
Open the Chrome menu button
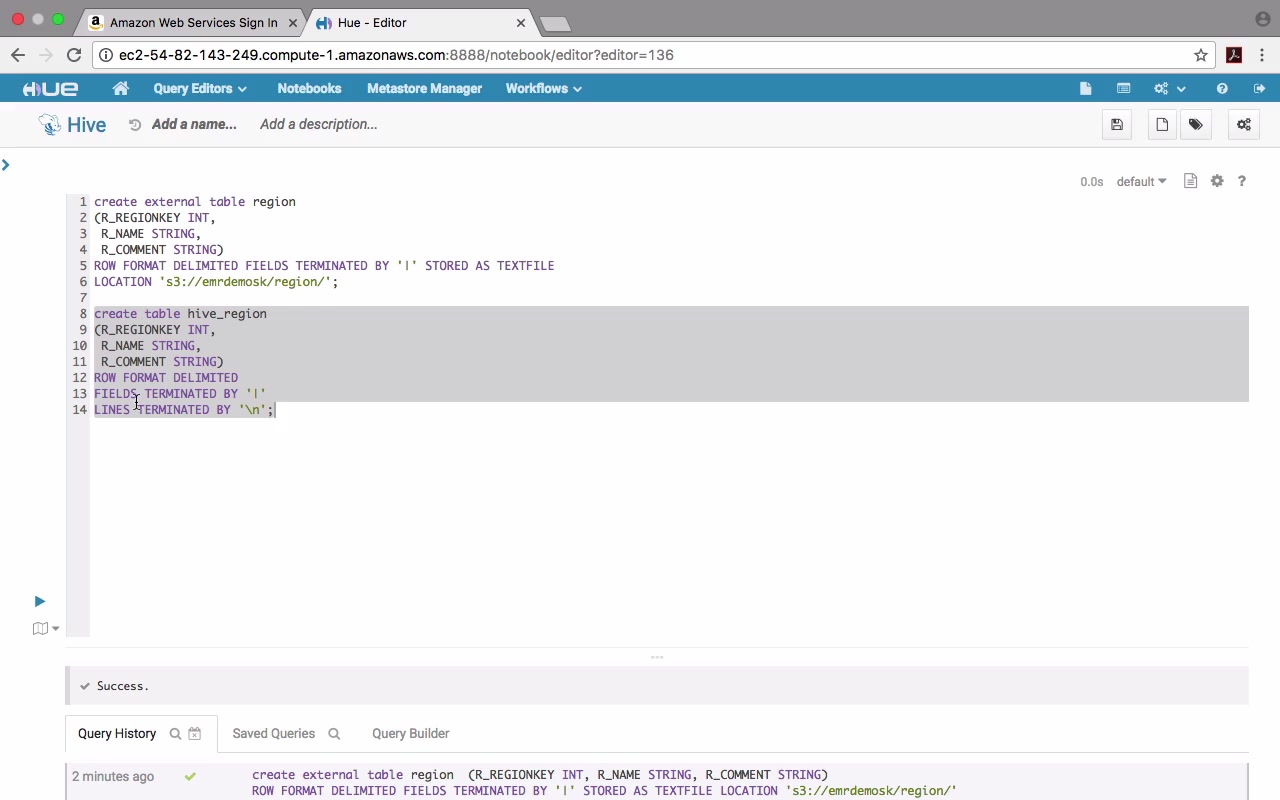coord(1262,55)
